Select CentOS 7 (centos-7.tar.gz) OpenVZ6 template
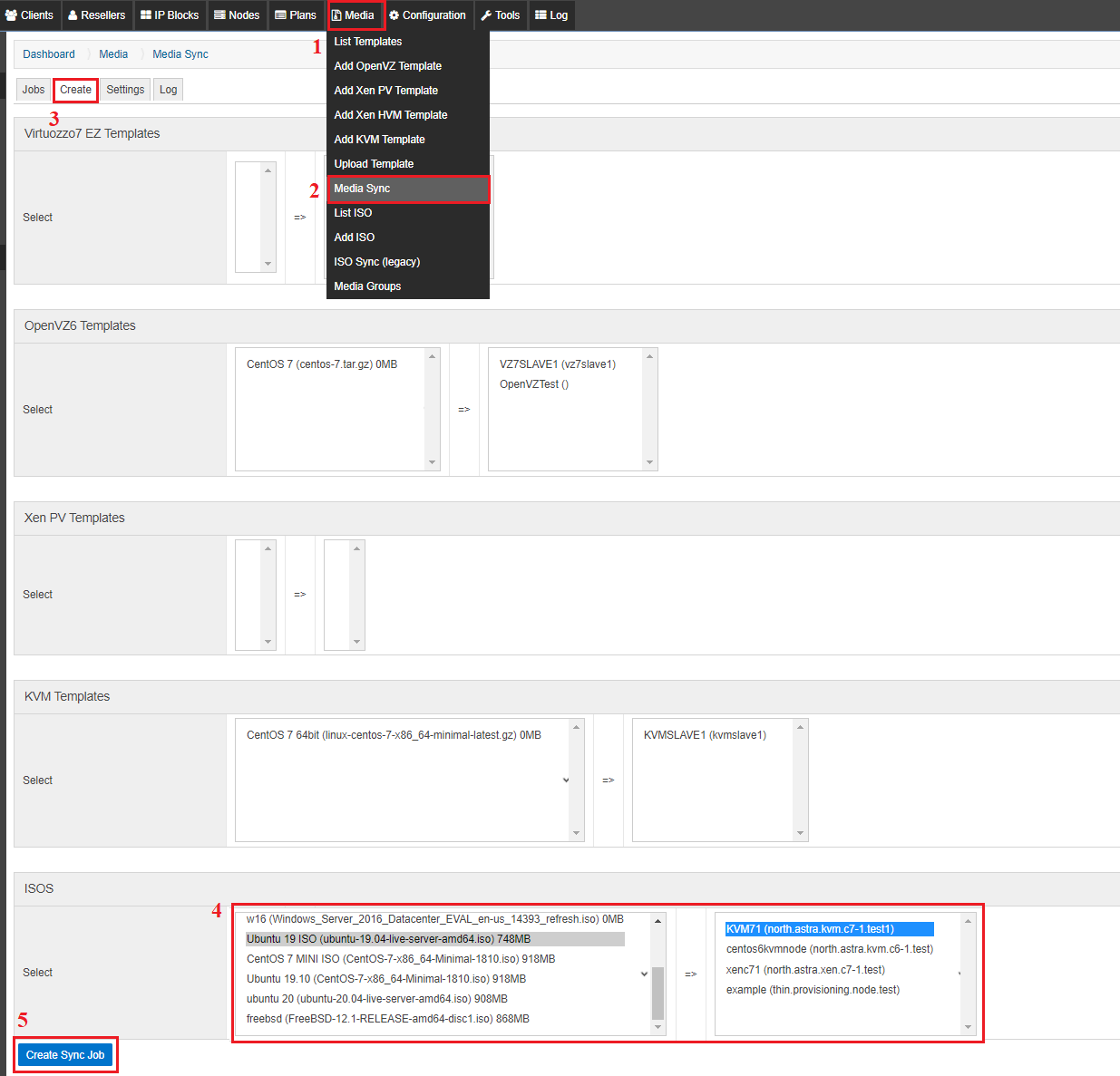 click(x=322, y=364)
